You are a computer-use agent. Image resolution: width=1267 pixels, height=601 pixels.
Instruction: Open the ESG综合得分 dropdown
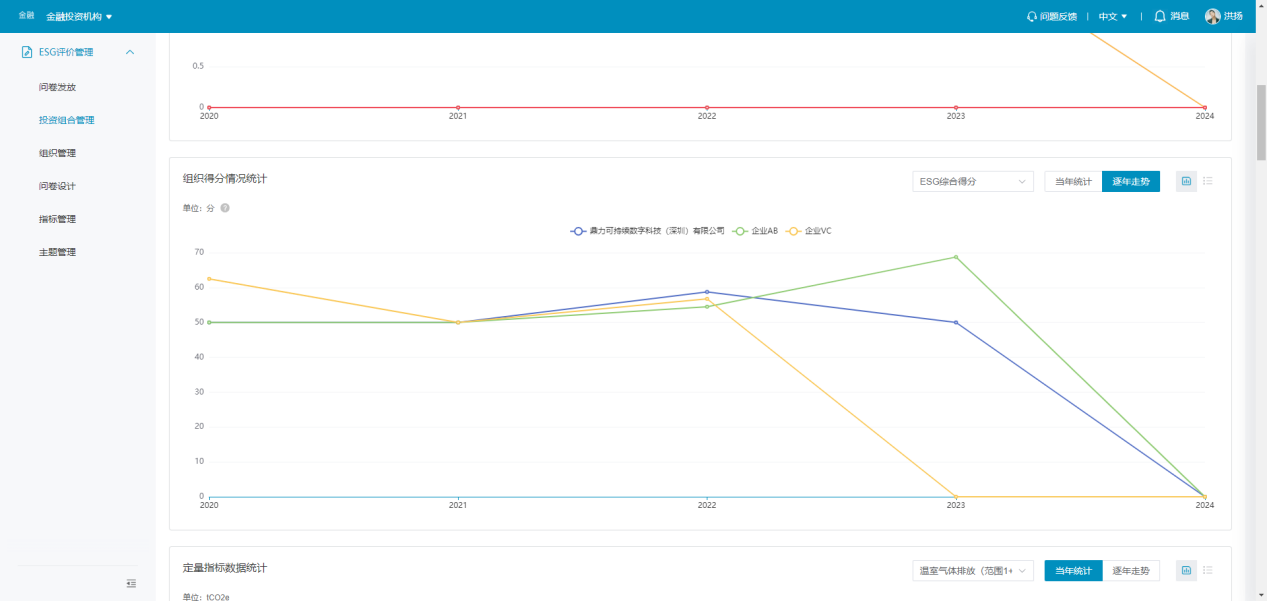pos(973,181)
